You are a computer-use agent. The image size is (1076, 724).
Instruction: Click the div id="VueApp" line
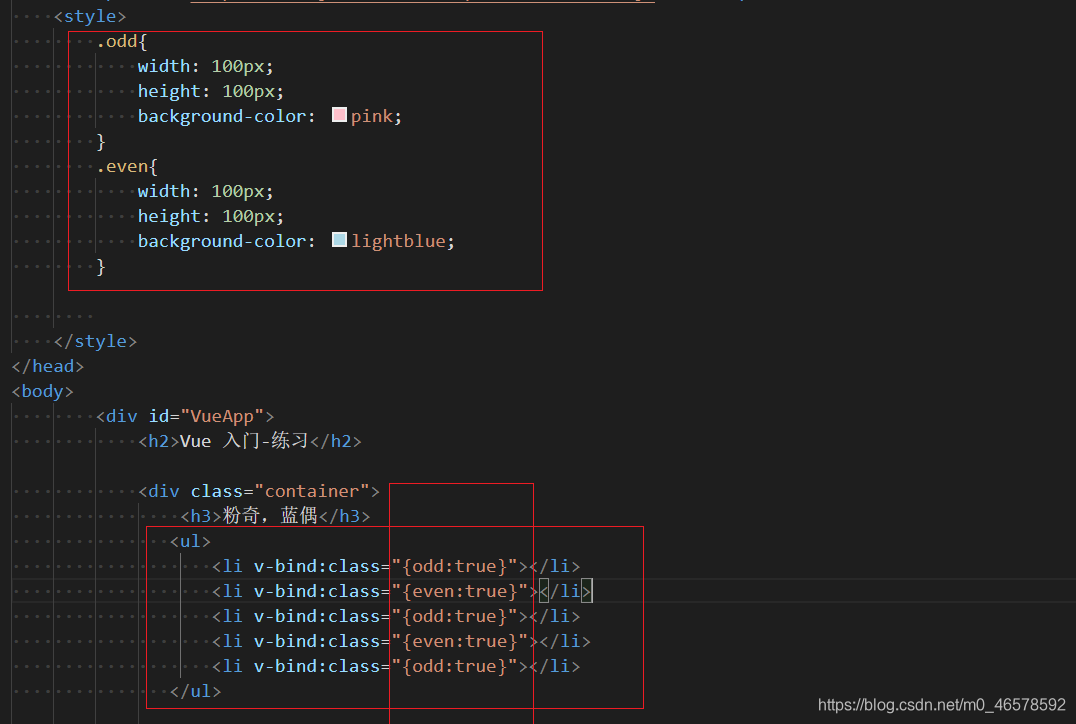tap(185, 416)
